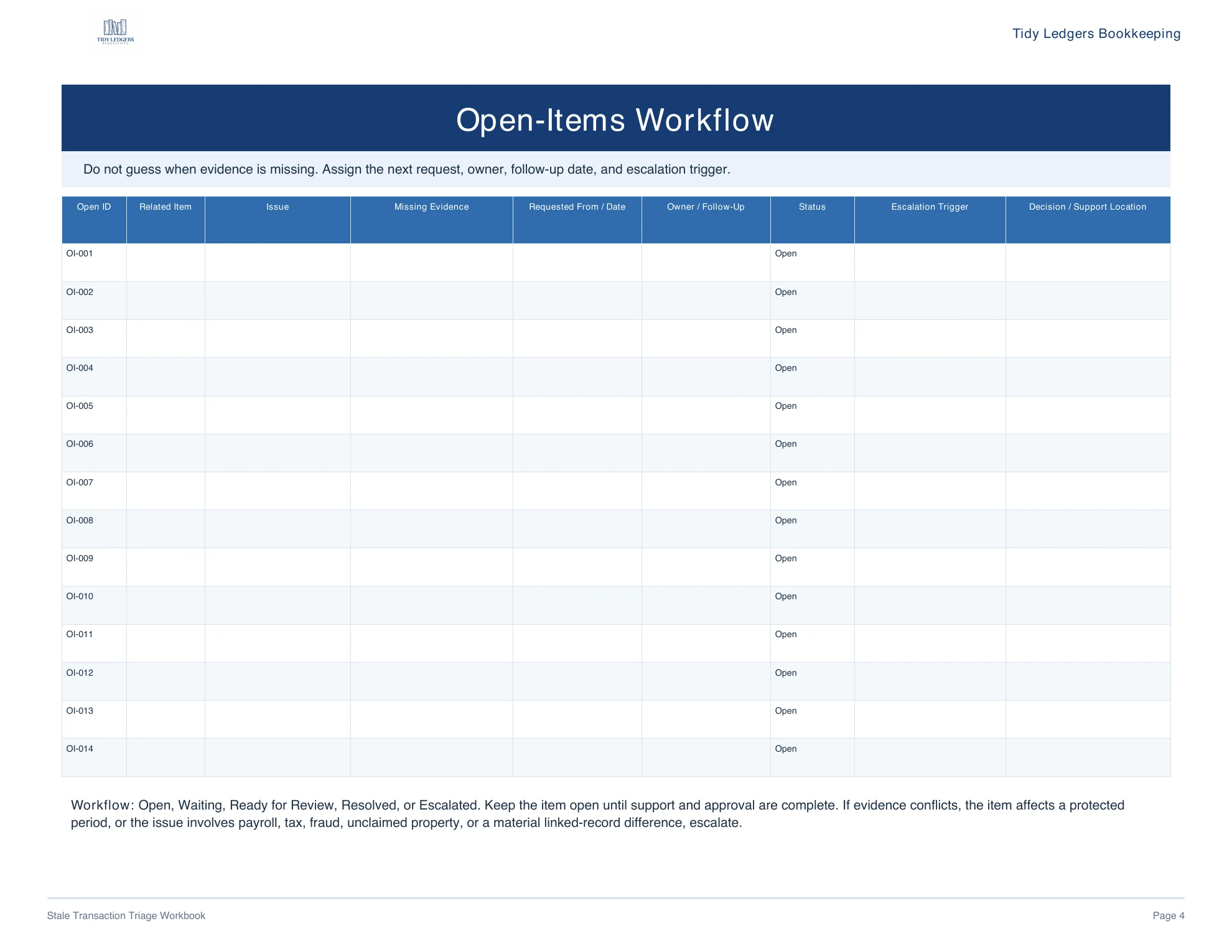
Task: Click the Requested From / Date column header
Action: (577, 220)
